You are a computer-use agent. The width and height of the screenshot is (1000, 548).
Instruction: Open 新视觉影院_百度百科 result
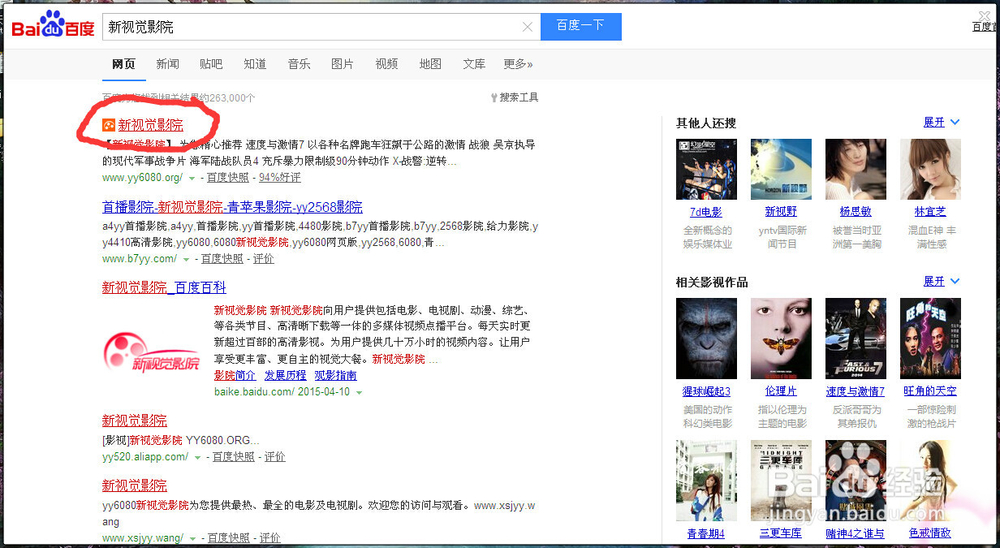(x=164, y=287)
